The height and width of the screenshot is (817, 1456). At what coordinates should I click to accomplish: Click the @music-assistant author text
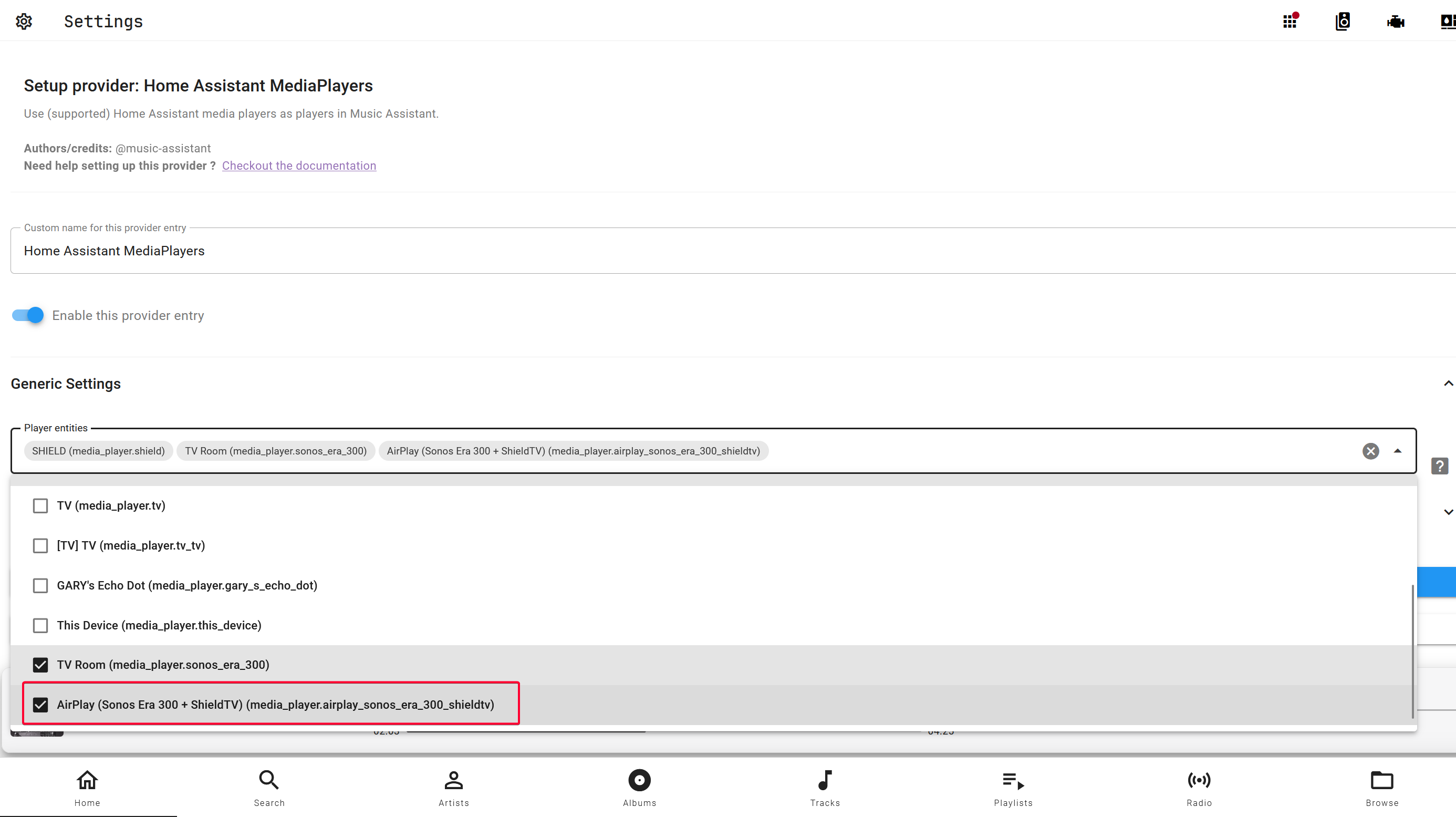click(x=163, y=148)
